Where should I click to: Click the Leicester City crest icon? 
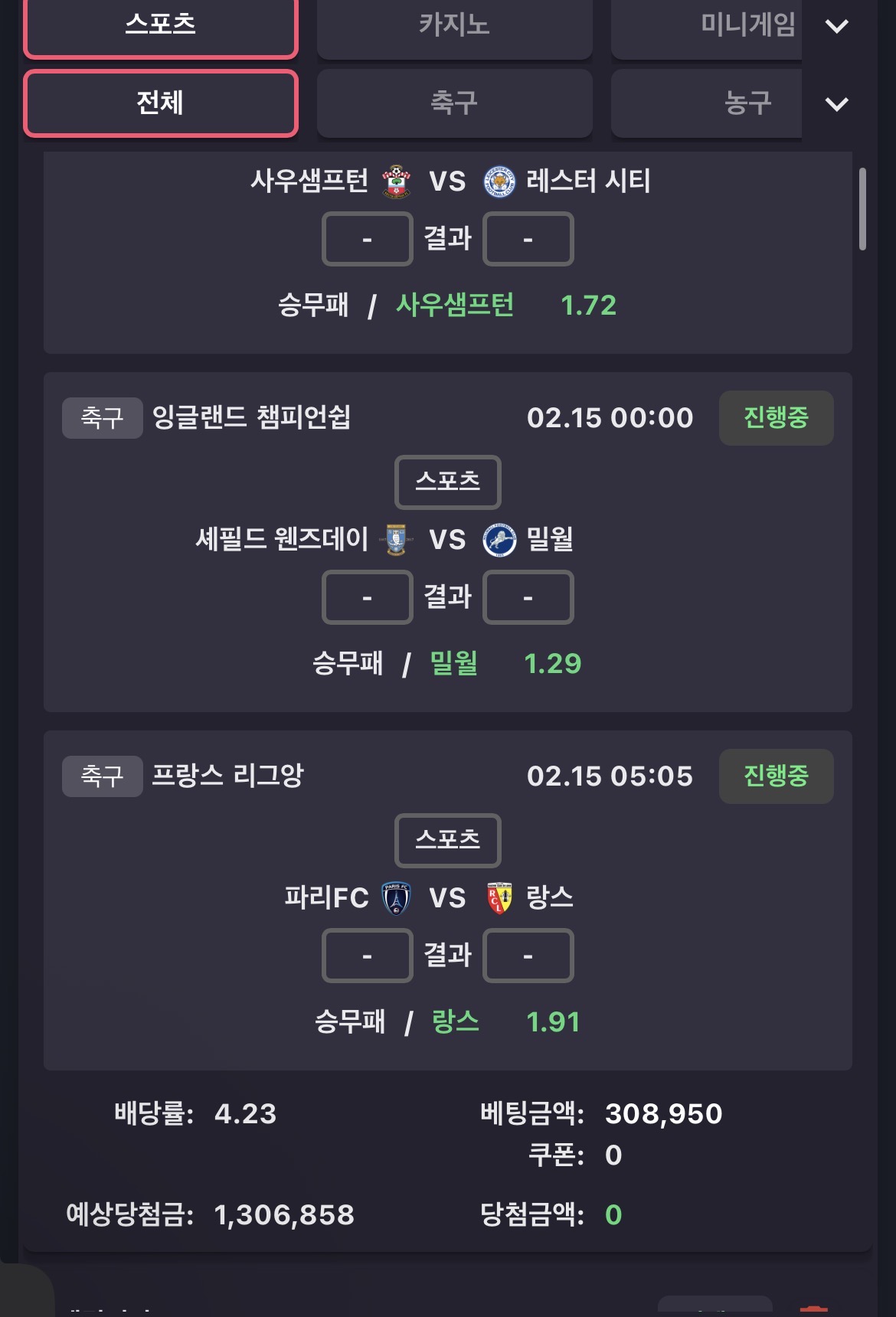[x=499, y=181]
